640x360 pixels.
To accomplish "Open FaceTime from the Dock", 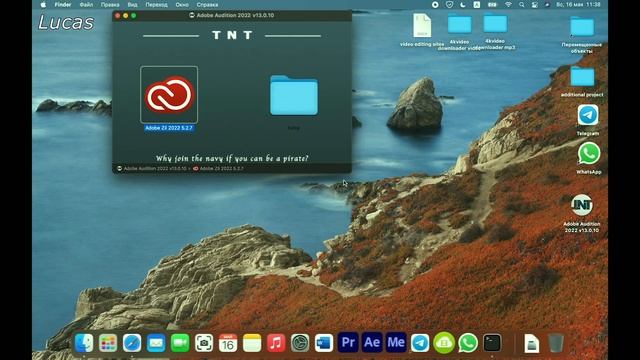I will tap(180, 343).
